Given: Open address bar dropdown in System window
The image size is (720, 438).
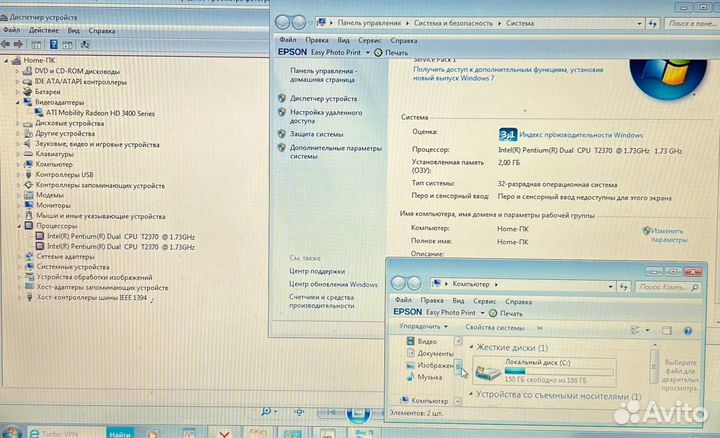Looking at the screenshot, I should pos(639,23).
